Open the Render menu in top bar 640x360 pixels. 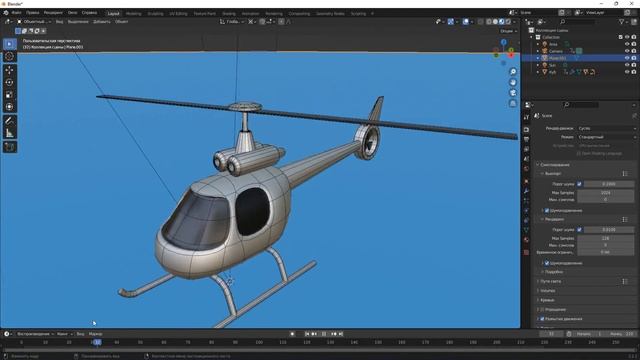(x=53, y=13)
